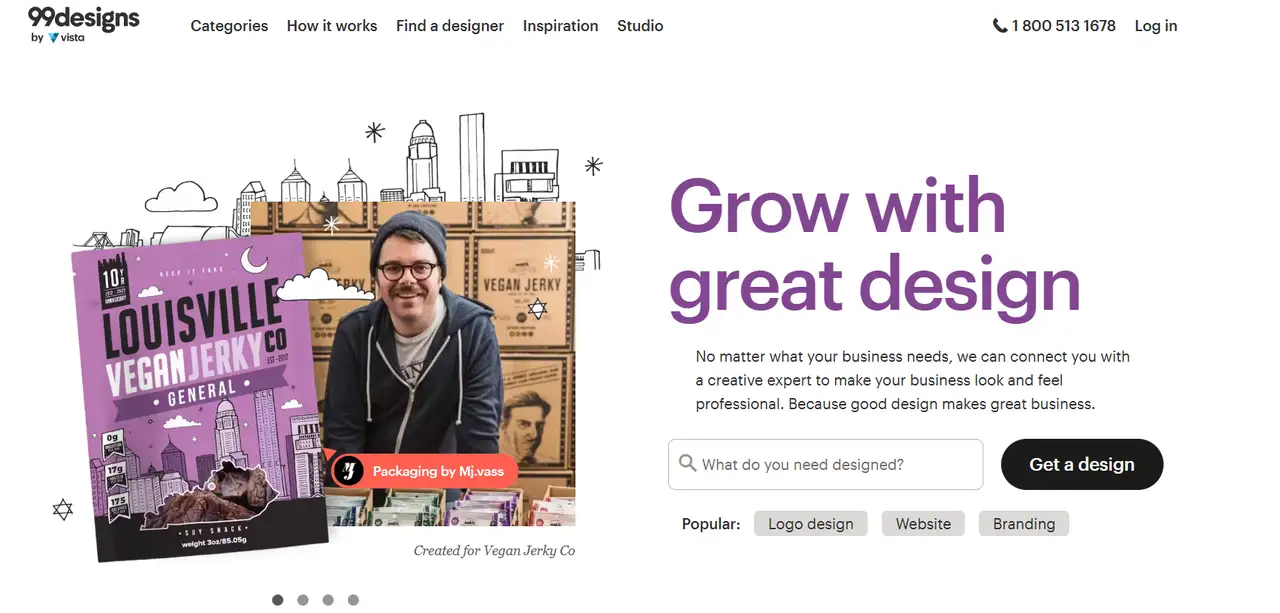Viewport: 1280px width, 613px height.
Task: Open the Inspiration section
Action: [x=560, y=26]
